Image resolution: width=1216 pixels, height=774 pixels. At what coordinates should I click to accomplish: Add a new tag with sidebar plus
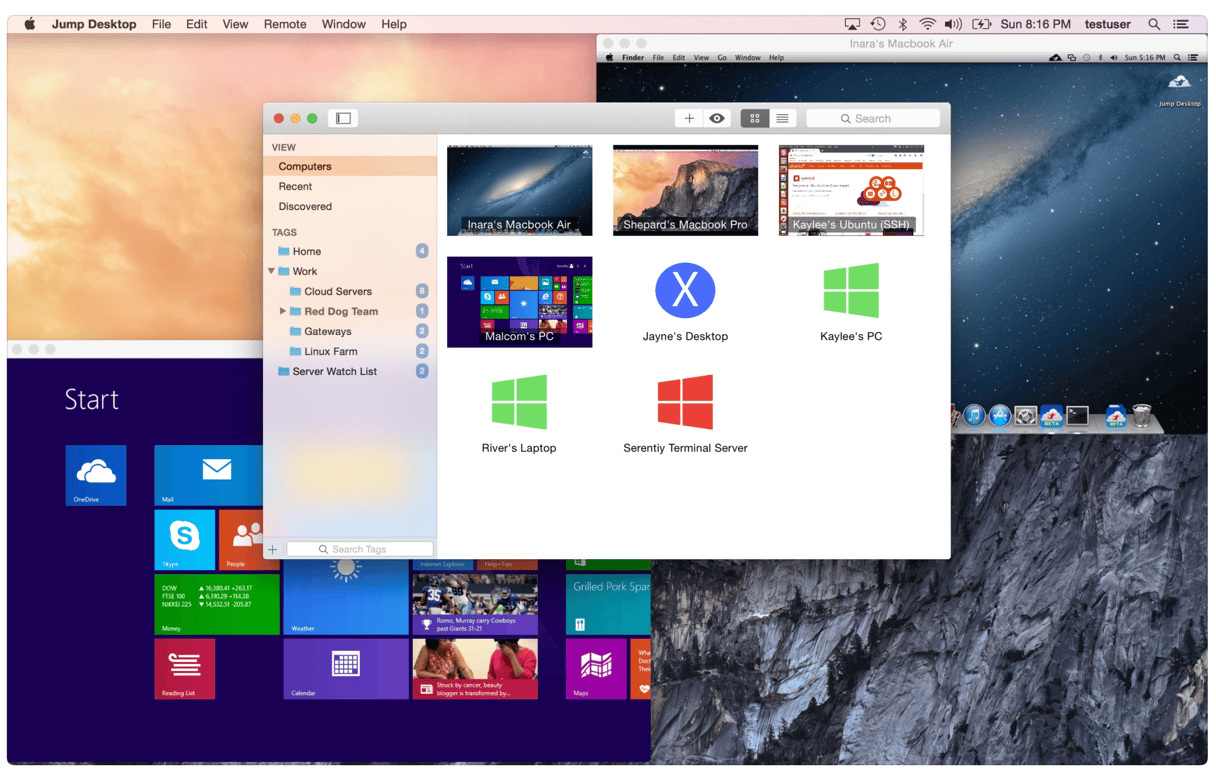[272, 549]
